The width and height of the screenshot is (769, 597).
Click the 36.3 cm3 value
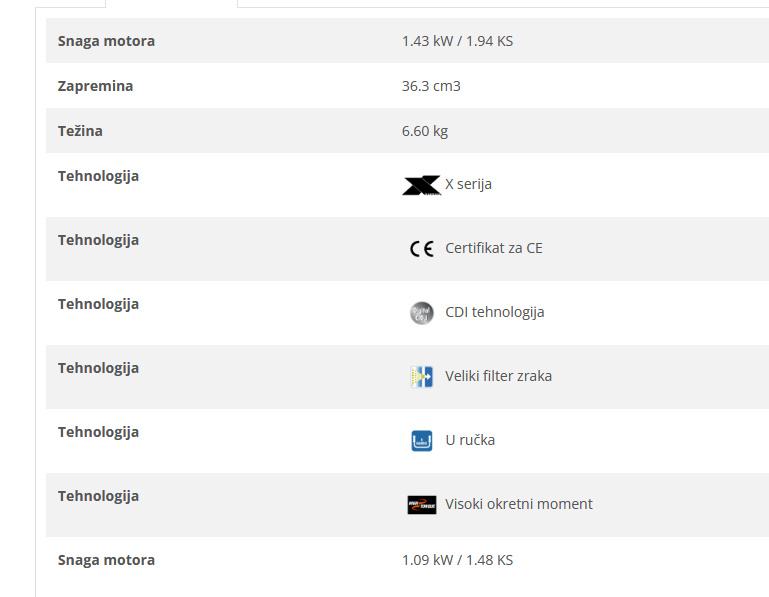click(x=431, y=86)
